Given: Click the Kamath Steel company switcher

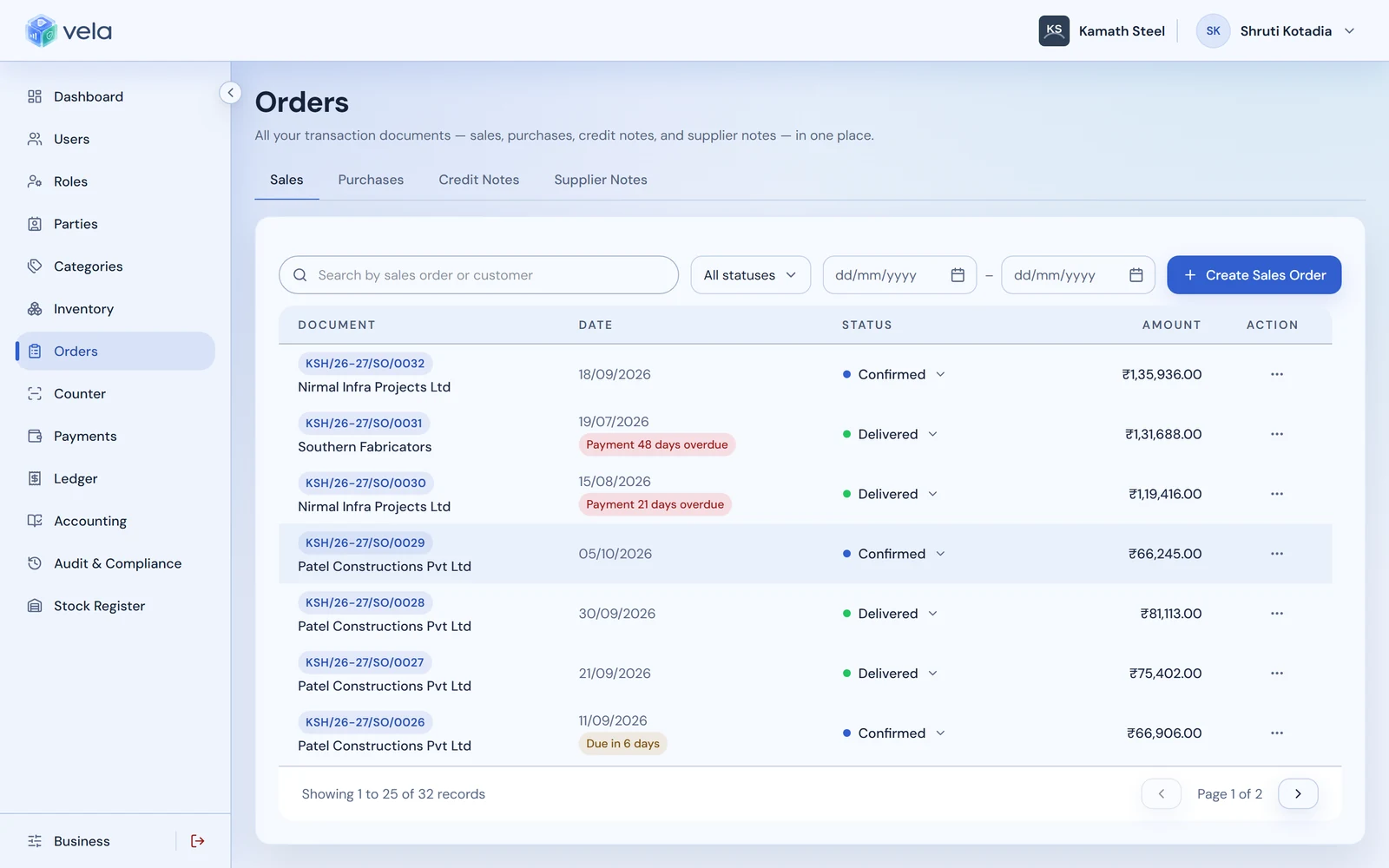Looking at the screenshot, I should 1102,31.
